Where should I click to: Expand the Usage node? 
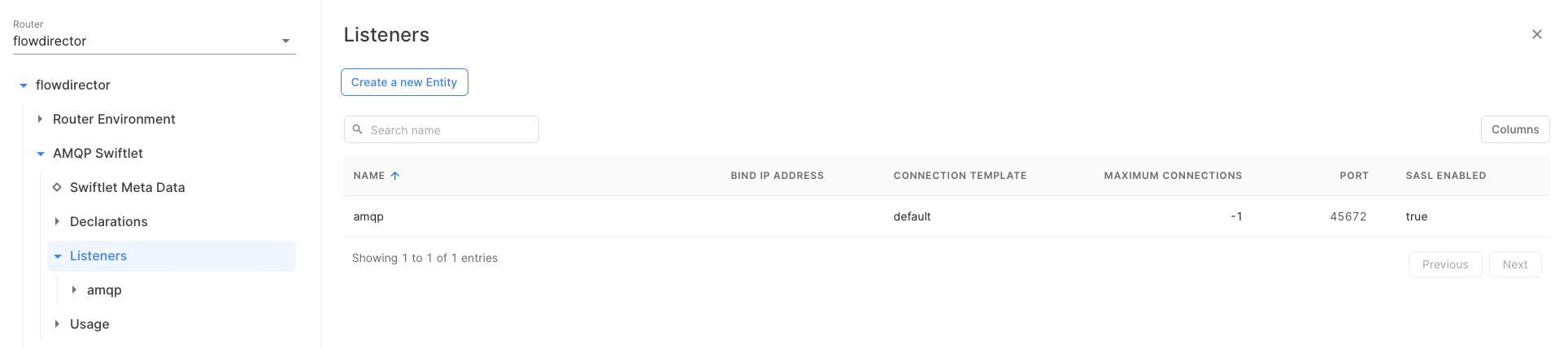[x=57, y=324]
